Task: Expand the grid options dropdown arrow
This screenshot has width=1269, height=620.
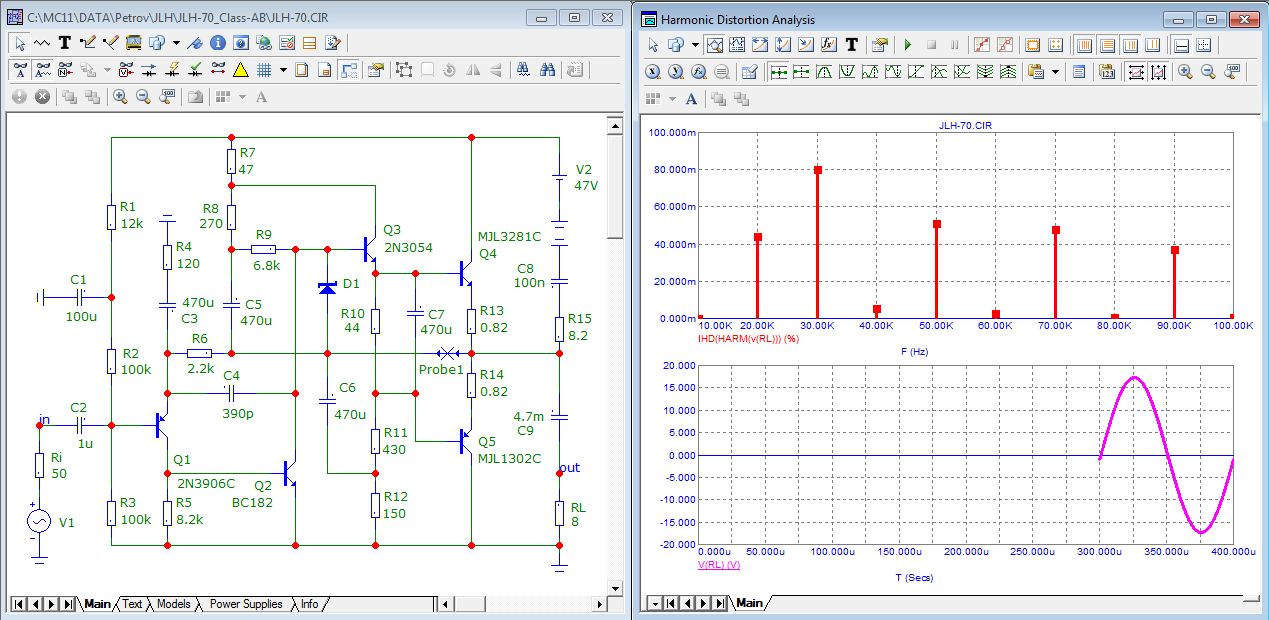Action: coord(284,70)
